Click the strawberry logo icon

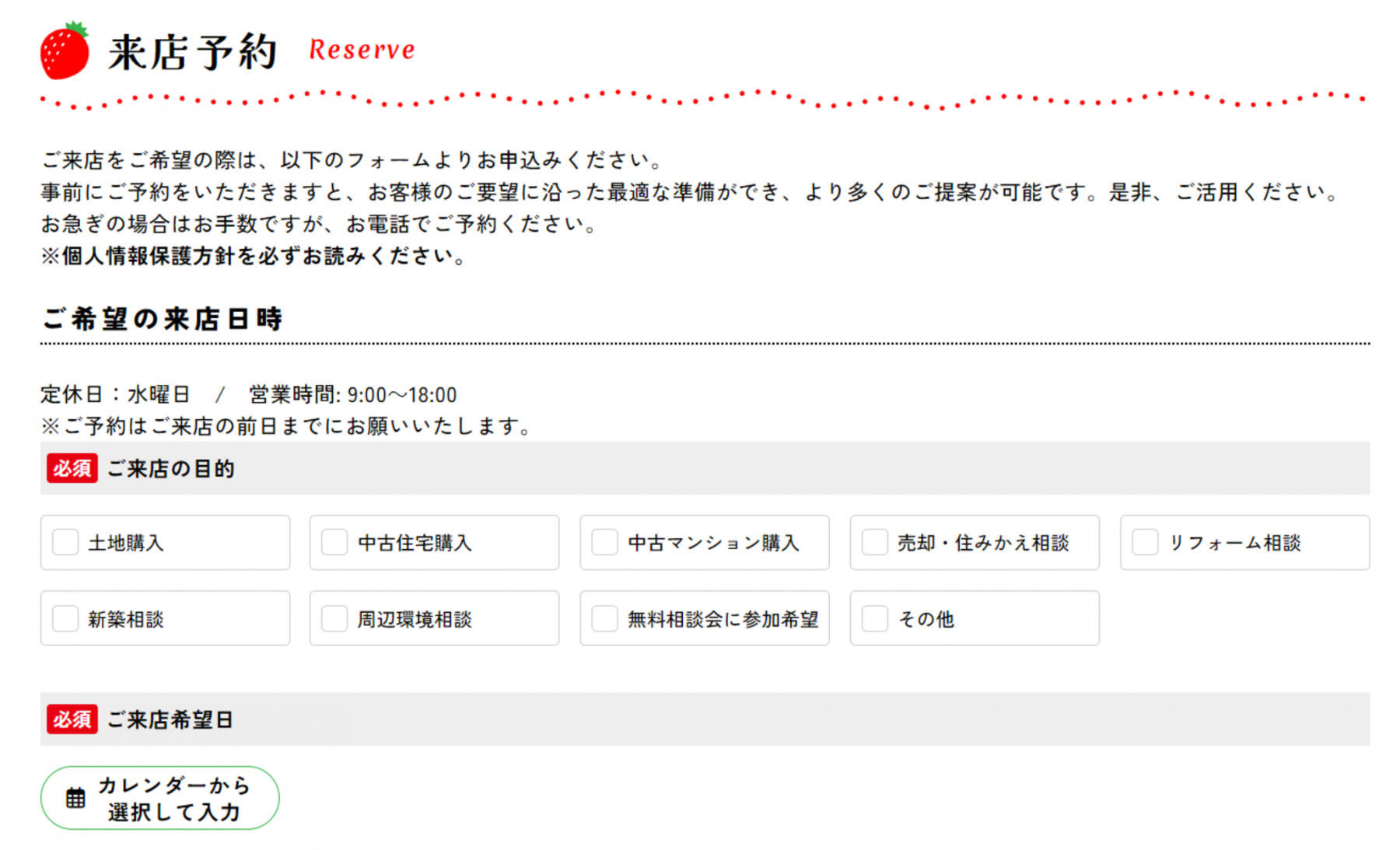(x=65, y=51)
